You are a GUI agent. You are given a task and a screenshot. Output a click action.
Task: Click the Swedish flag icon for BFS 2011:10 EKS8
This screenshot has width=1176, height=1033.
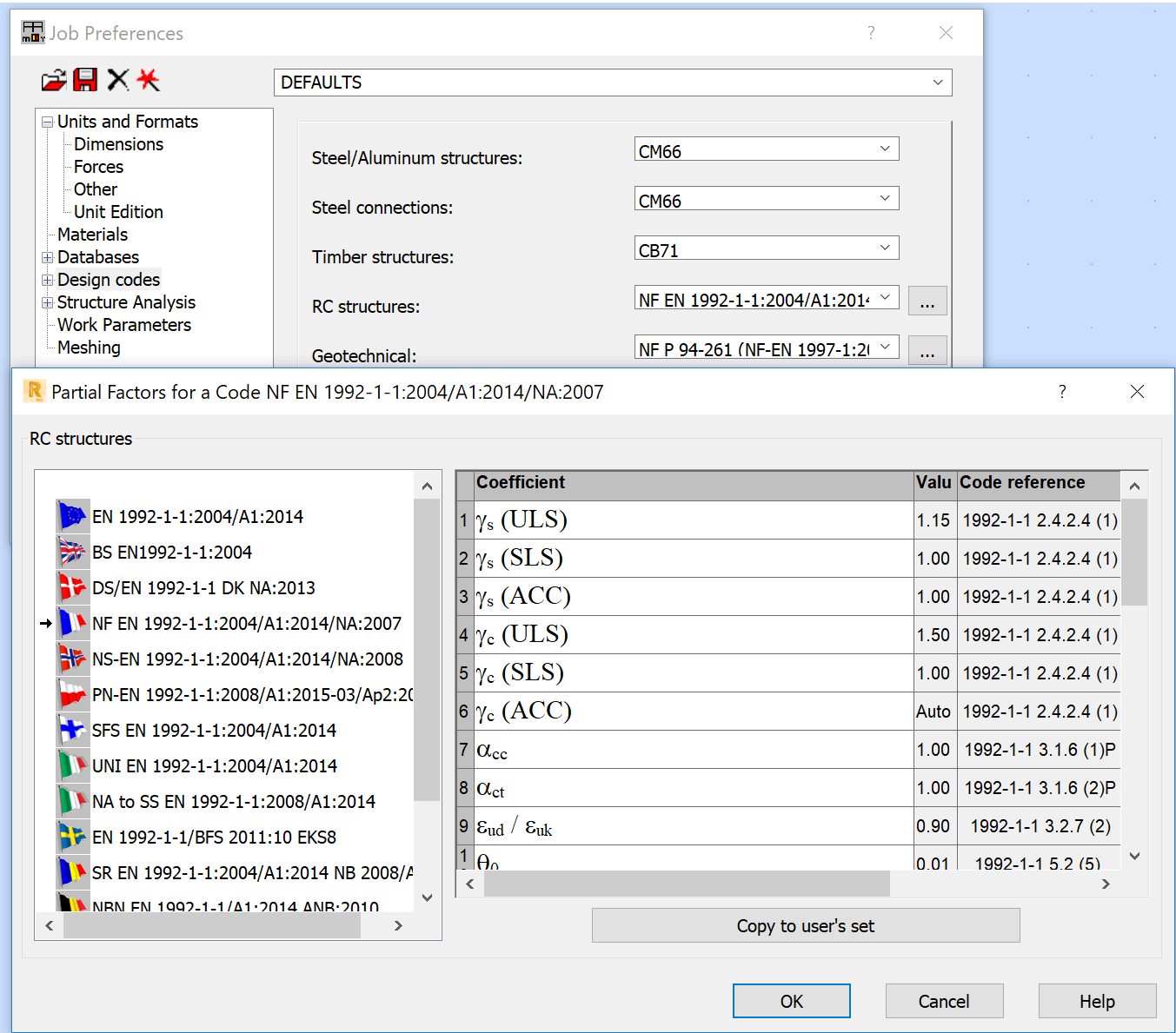(x=73, y=837)
